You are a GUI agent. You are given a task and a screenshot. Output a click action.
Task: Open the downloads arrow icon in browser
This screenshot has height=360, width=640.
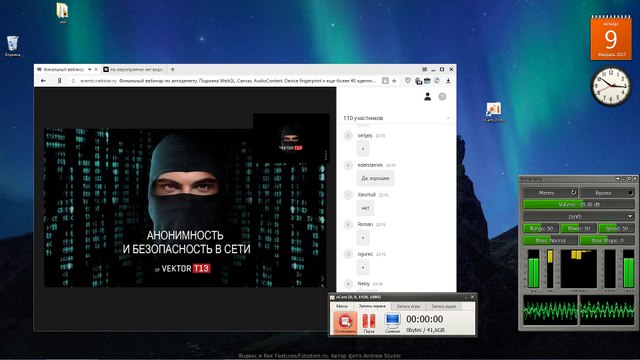(x=448, y=81)
